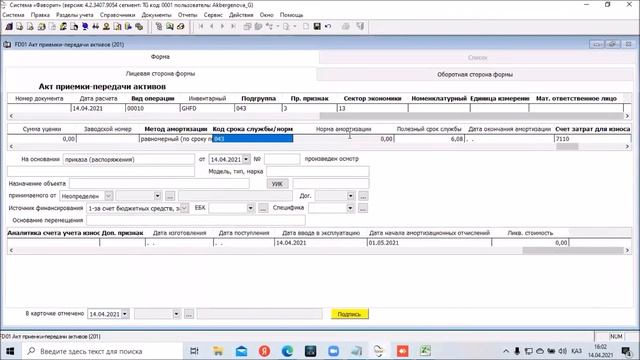Open the 'от 14.04.2021' date dropdown
640x360 pixels.
(246, 159)
